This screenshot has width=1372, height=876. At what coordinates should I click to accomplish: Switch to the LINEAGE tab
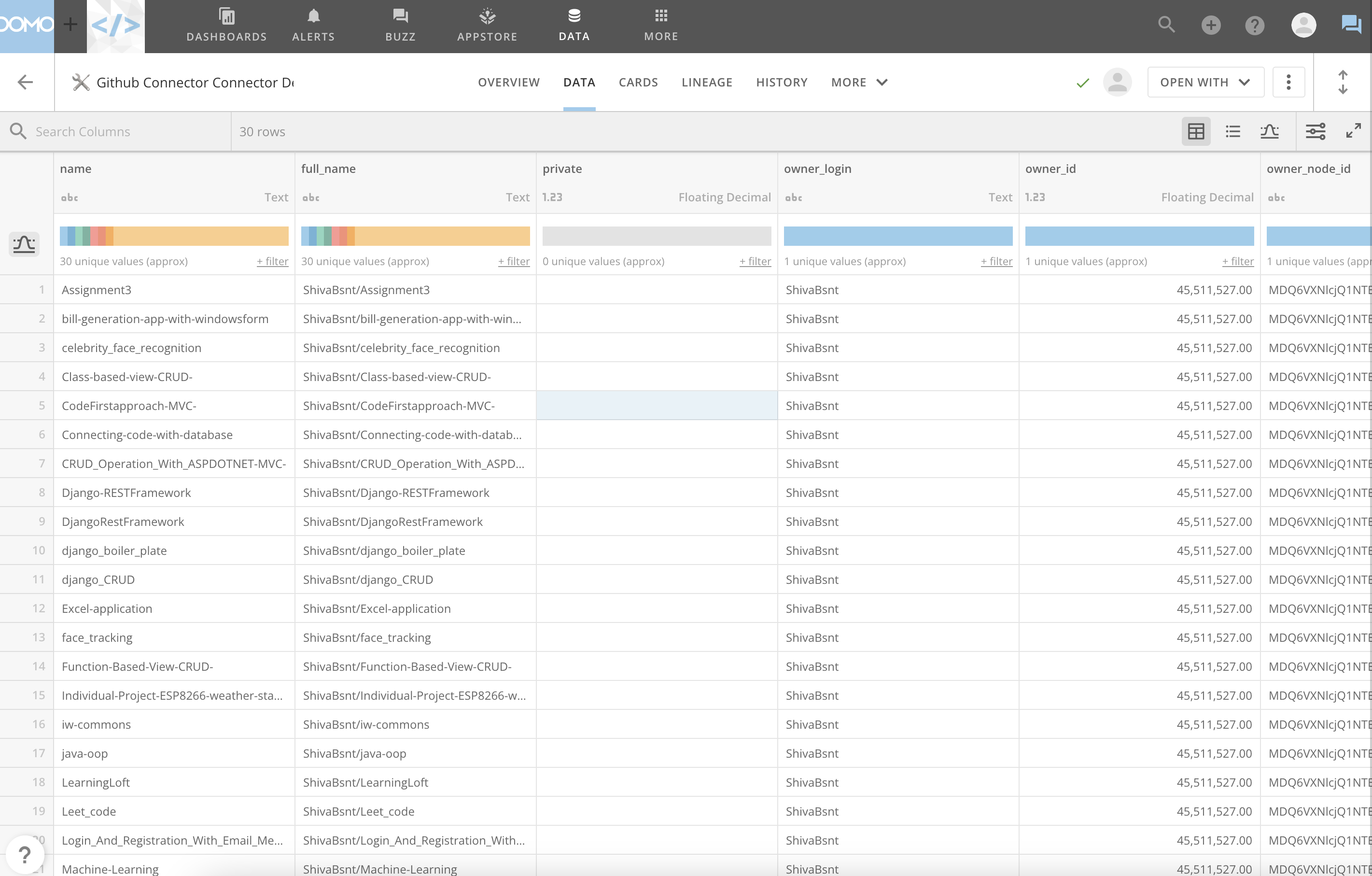coord(706,82)
